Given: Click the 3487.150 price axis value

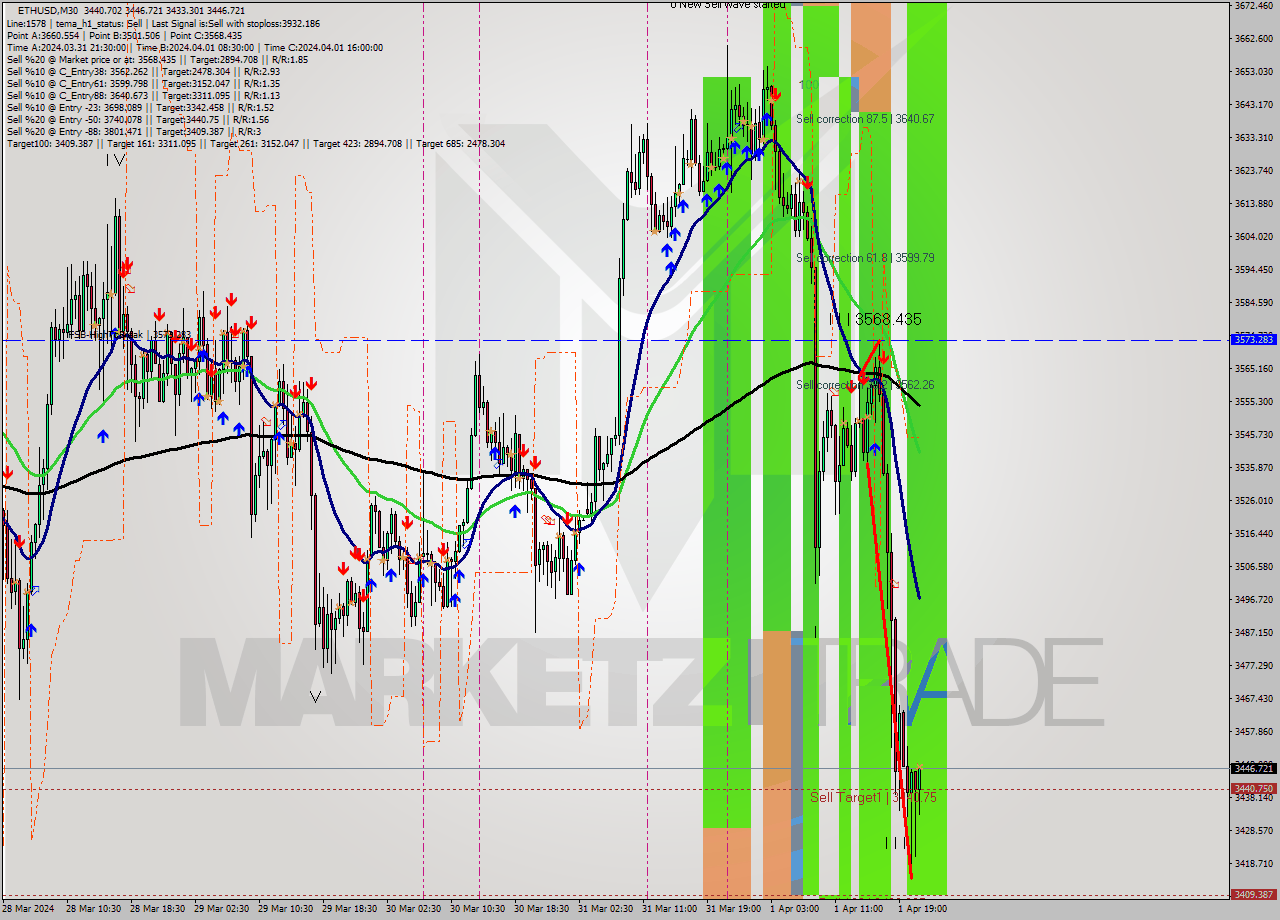Looking at the screenshot, I should (1253, 632).
